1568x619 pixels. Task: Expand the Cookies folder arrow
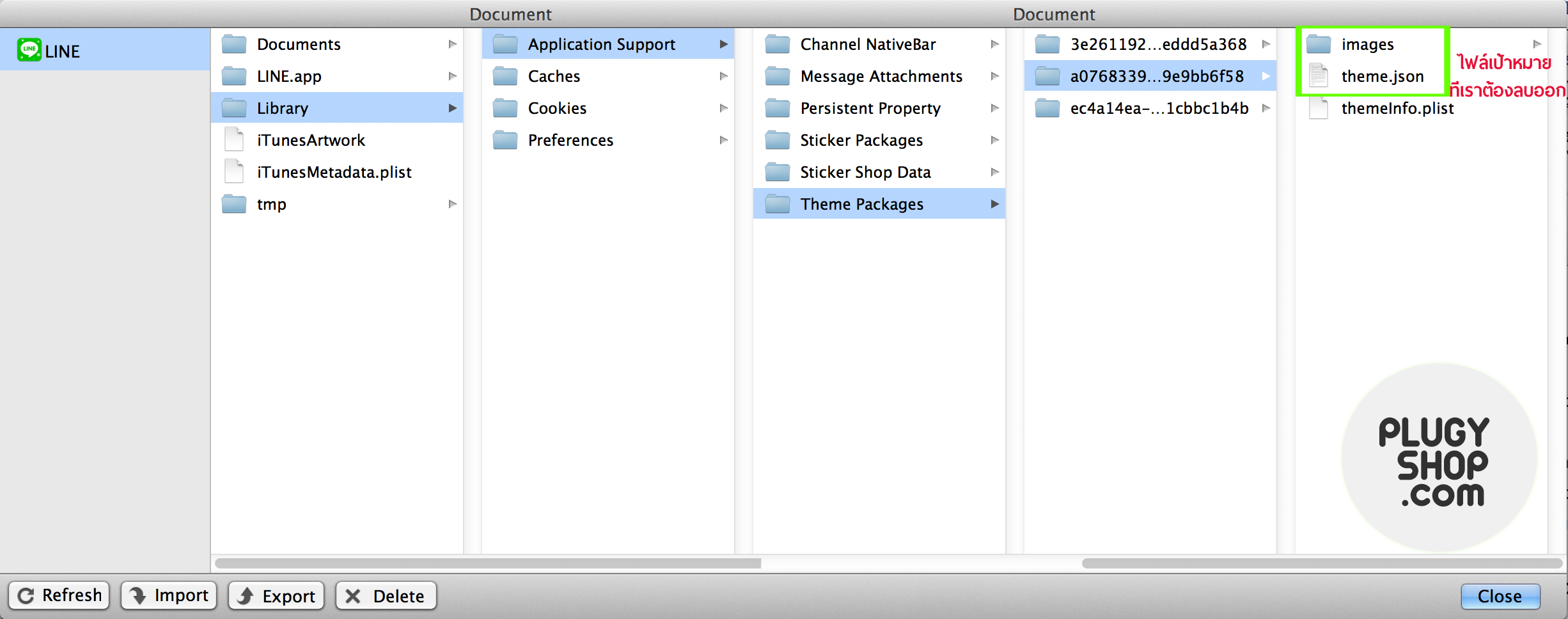[x=723, y=108]
